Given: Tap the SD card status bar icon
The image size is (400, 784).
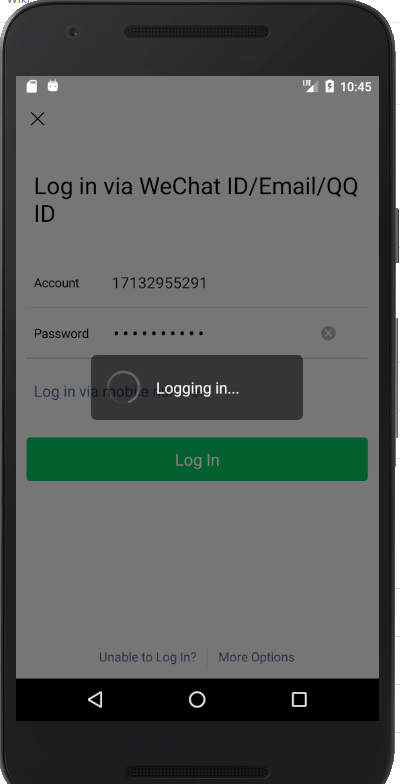Looking at the screenshot, I should click(x=32, y=86).
